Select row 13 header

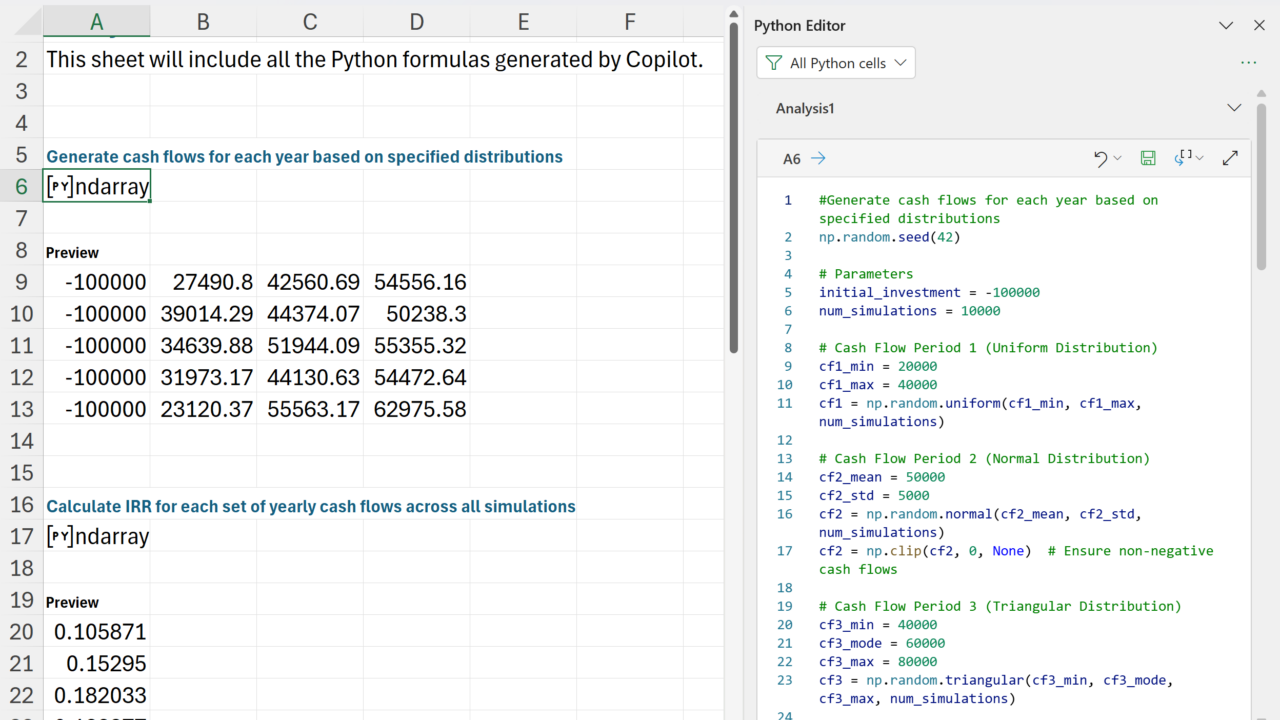21,410
